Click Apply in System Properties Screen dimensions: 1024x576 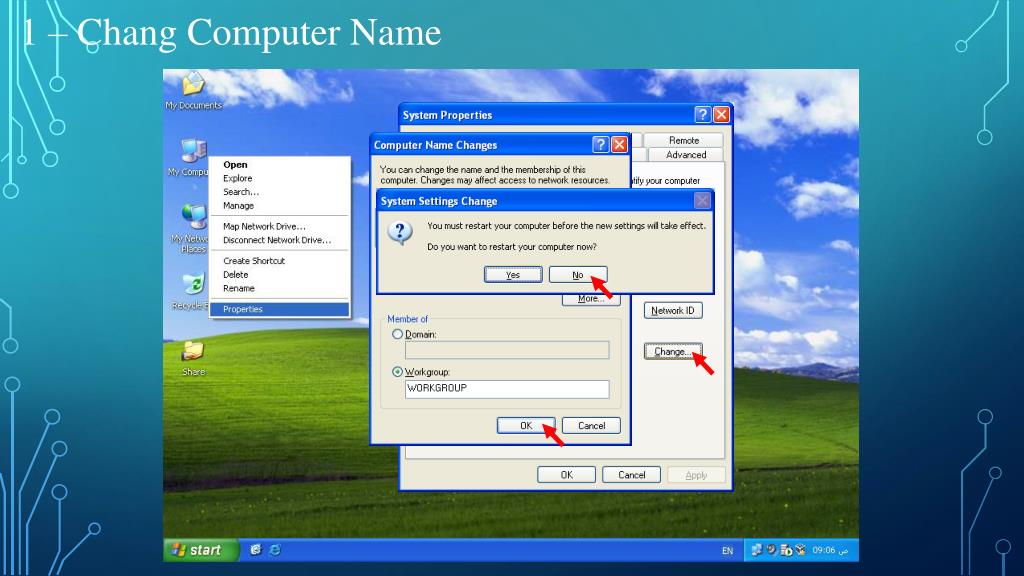(x=696, y=475)
